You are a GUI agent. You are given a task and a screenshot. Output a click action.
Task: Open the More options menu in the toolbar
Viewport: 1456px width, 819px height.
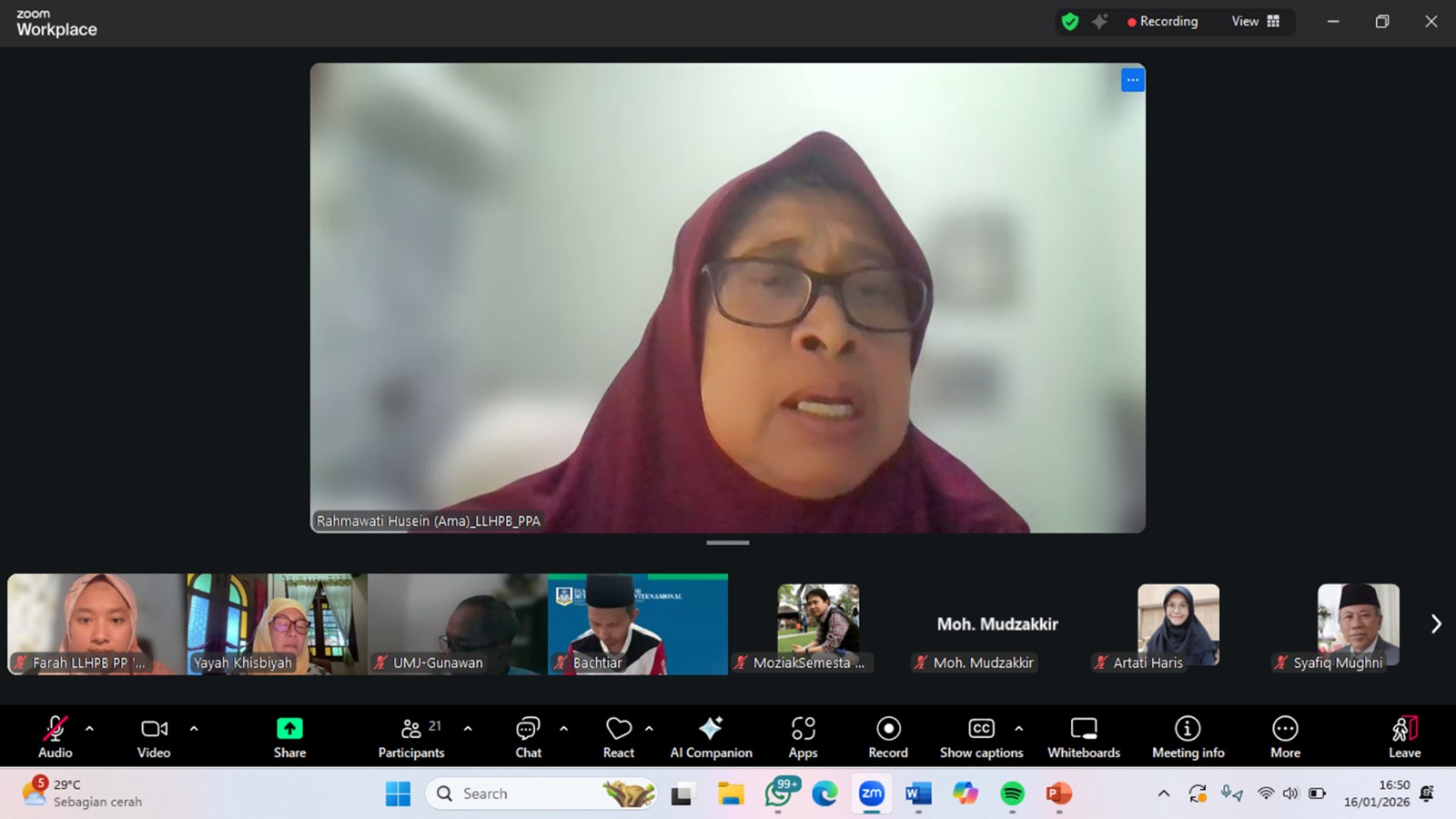tap(1285, 737)
